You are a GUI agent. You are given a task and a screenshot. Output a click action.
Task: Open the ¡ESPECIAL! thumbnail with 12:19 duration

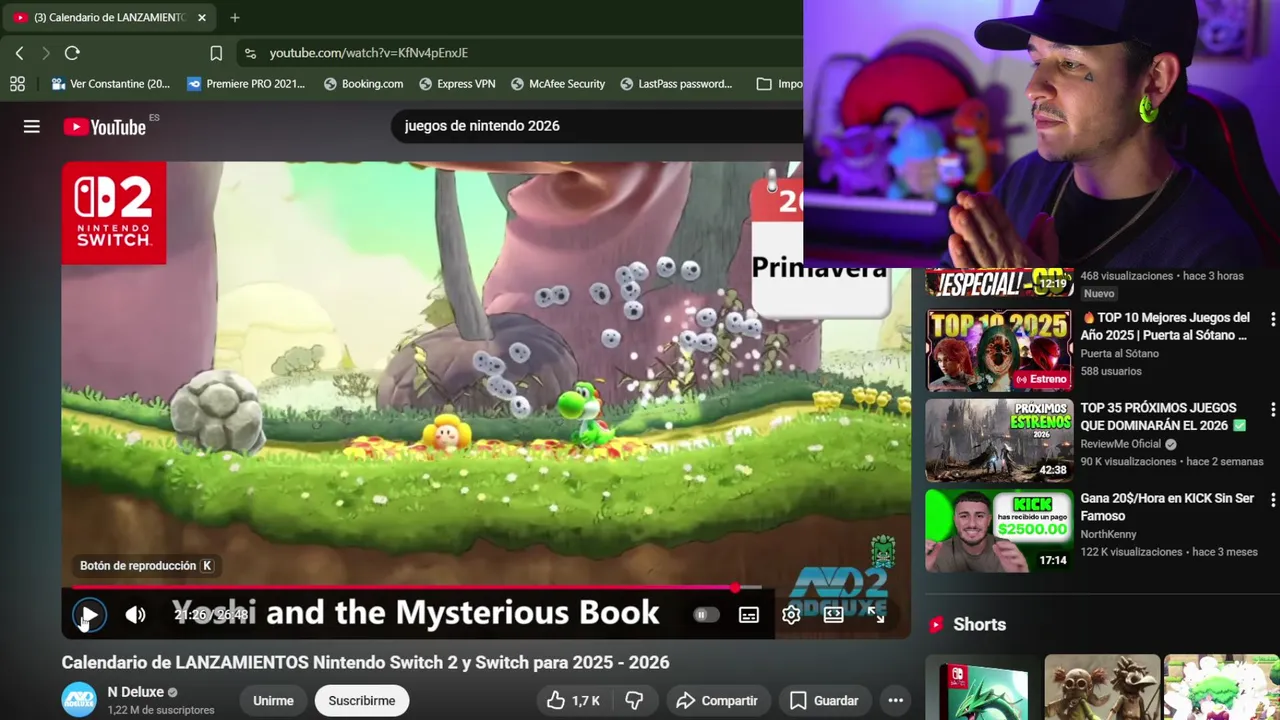click(x=998, y=282)
